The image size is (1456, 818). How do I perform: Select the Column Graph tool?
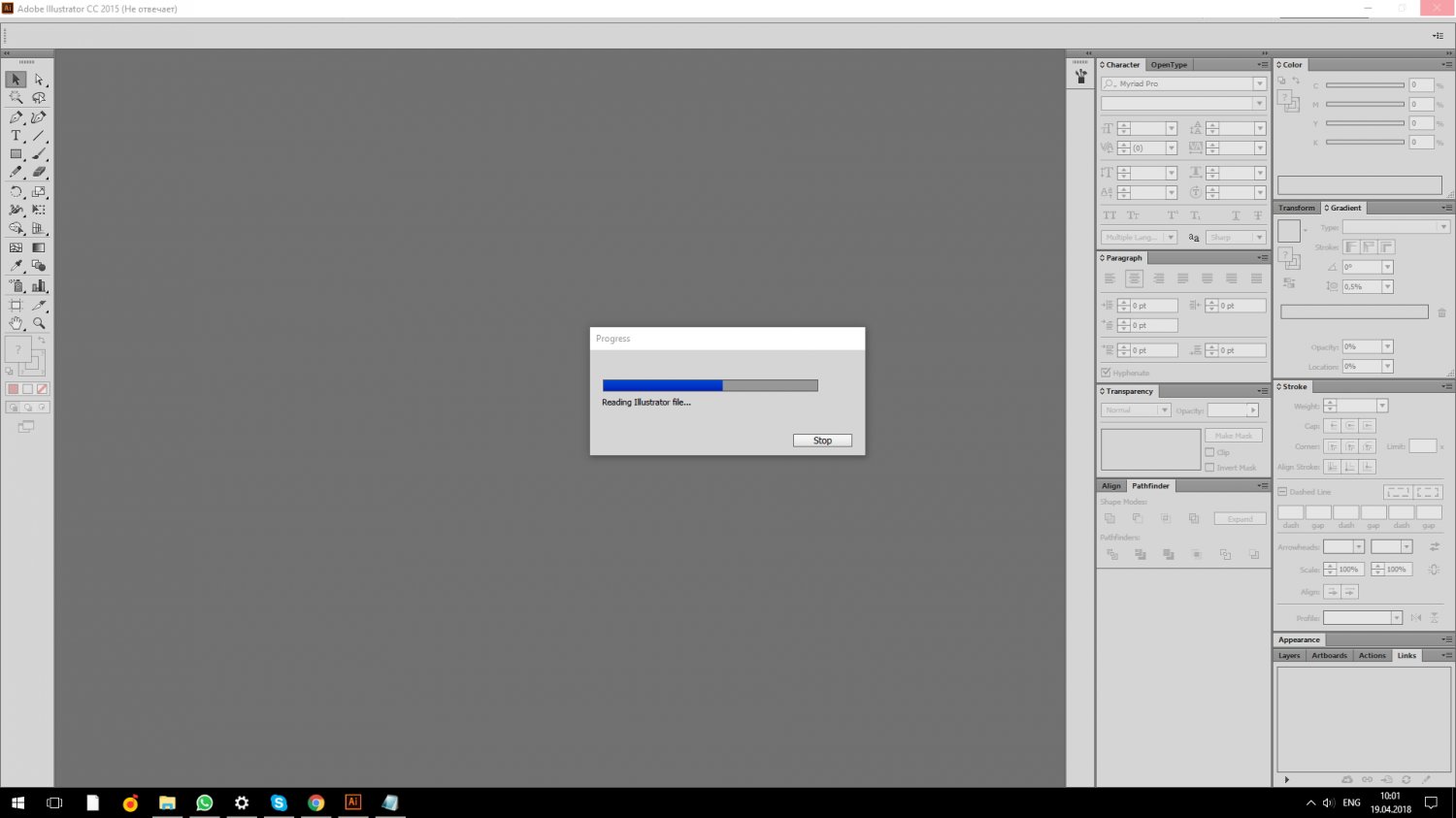(x=39, y=285)
